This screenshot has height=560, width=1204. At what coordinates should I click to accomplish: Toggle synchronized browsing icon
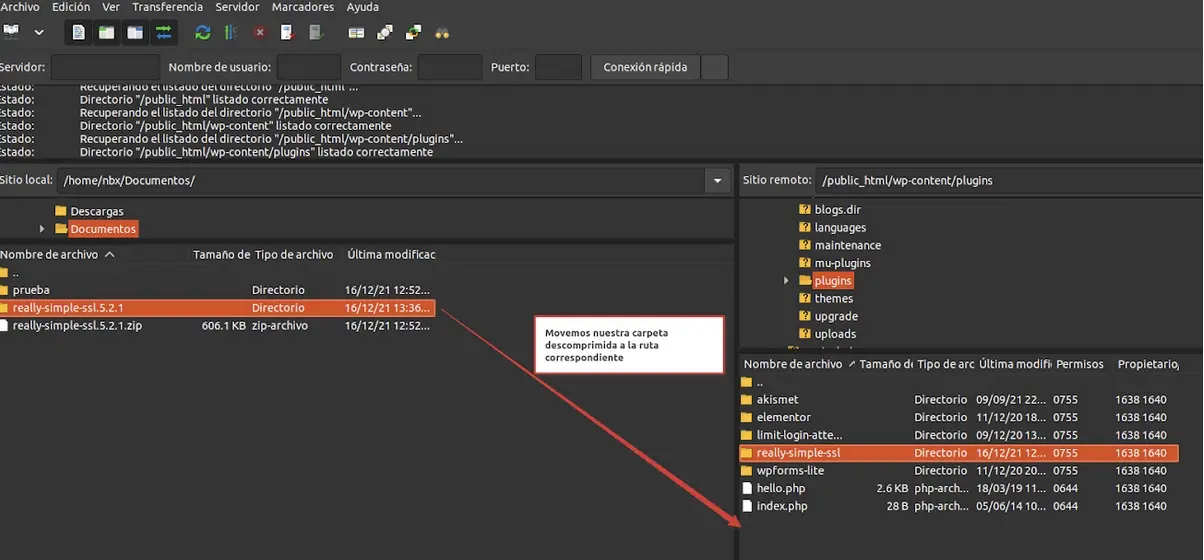(413, 32)
